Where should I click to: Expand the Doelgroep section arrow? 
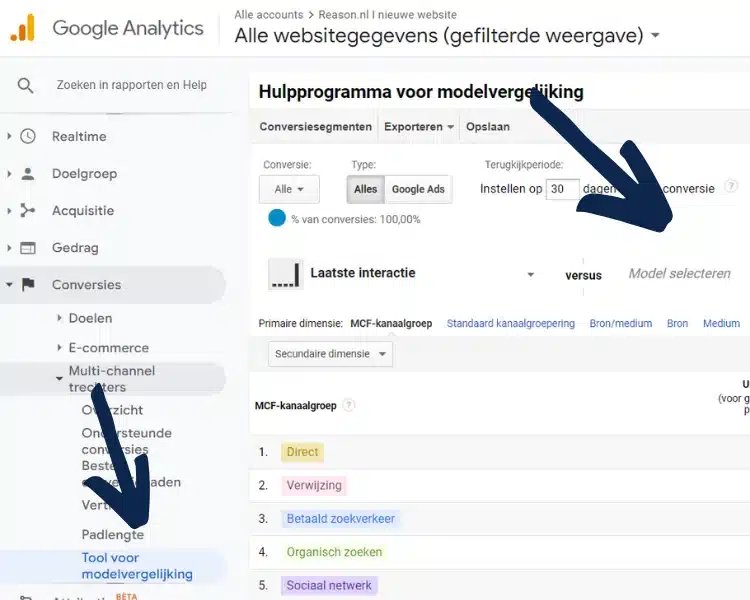coord(9,174)
